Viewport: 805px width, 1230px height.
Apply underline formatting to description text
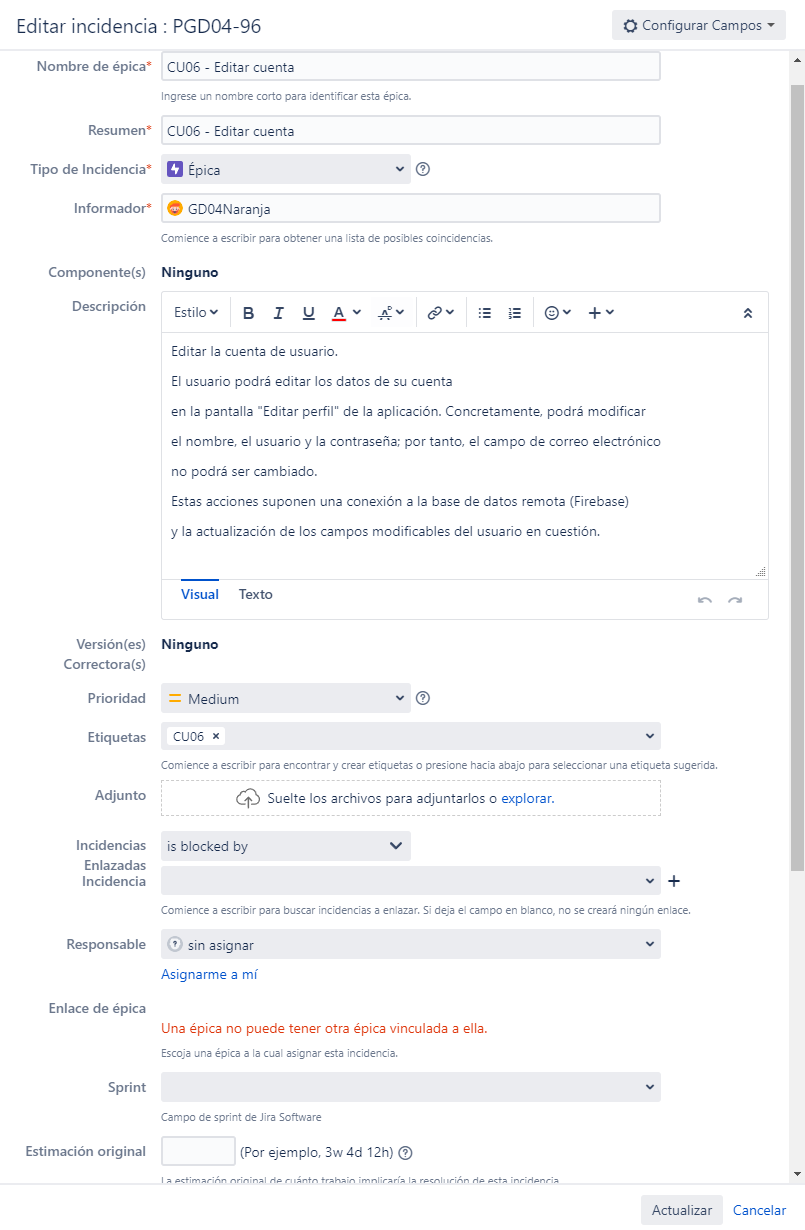pos(310,312)
